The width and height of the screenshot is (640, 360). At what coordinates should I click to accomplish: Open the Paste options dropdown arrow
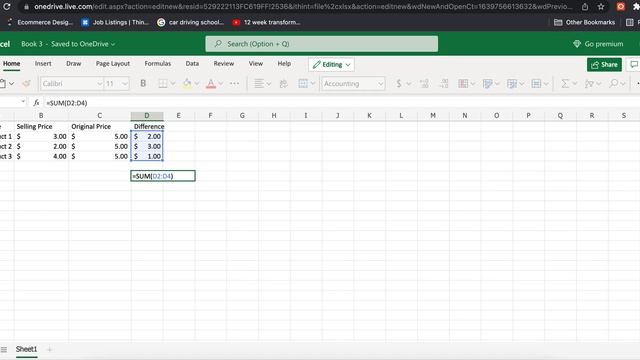[11, 84]
